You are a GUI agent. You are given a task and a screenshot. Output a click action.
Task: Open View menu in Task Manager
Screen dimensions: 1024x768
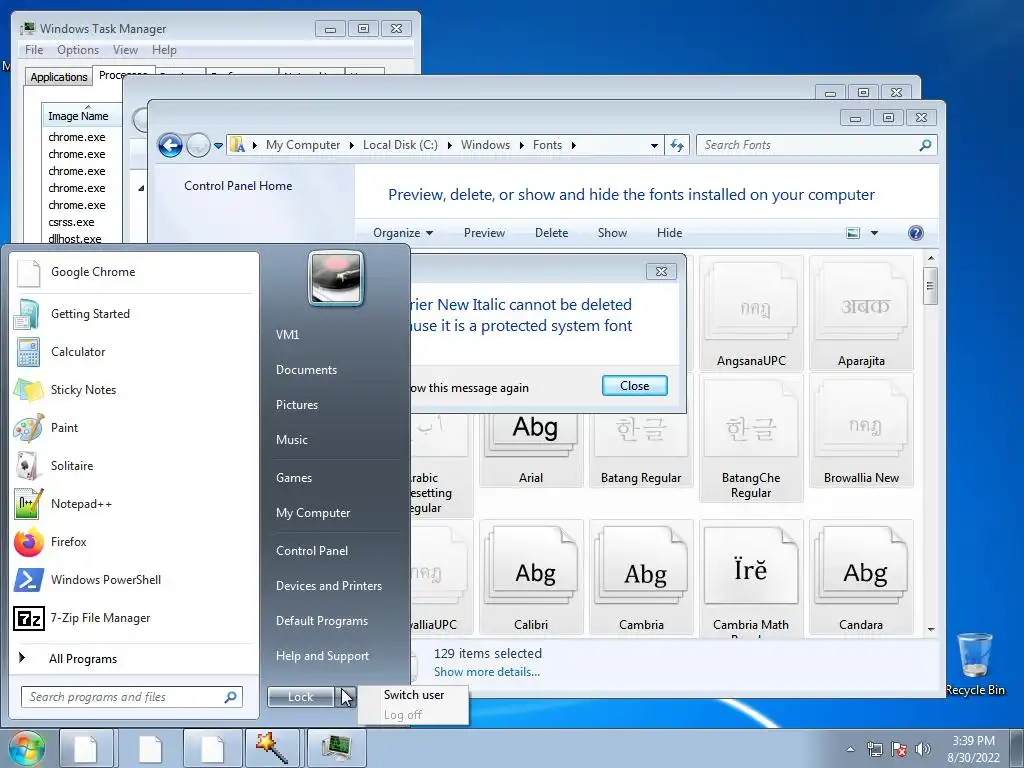click(125, 50)
